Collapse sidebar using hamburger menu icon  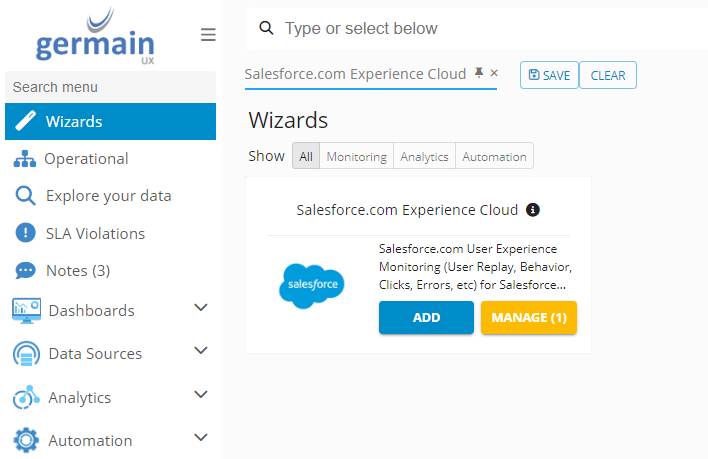[208, 35]
